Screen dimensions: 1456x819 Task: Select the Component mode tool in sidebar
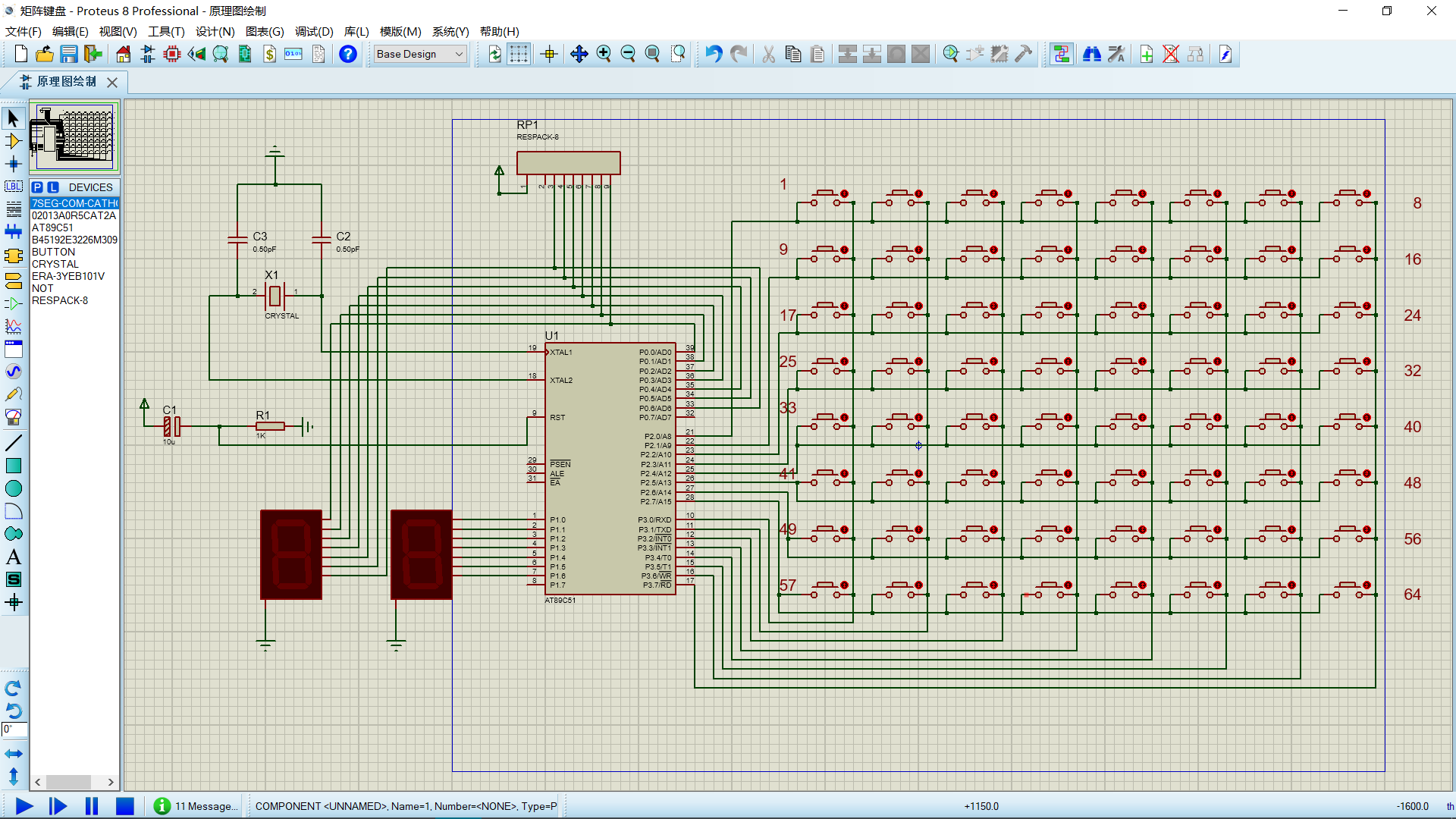(x=13, y=141)
